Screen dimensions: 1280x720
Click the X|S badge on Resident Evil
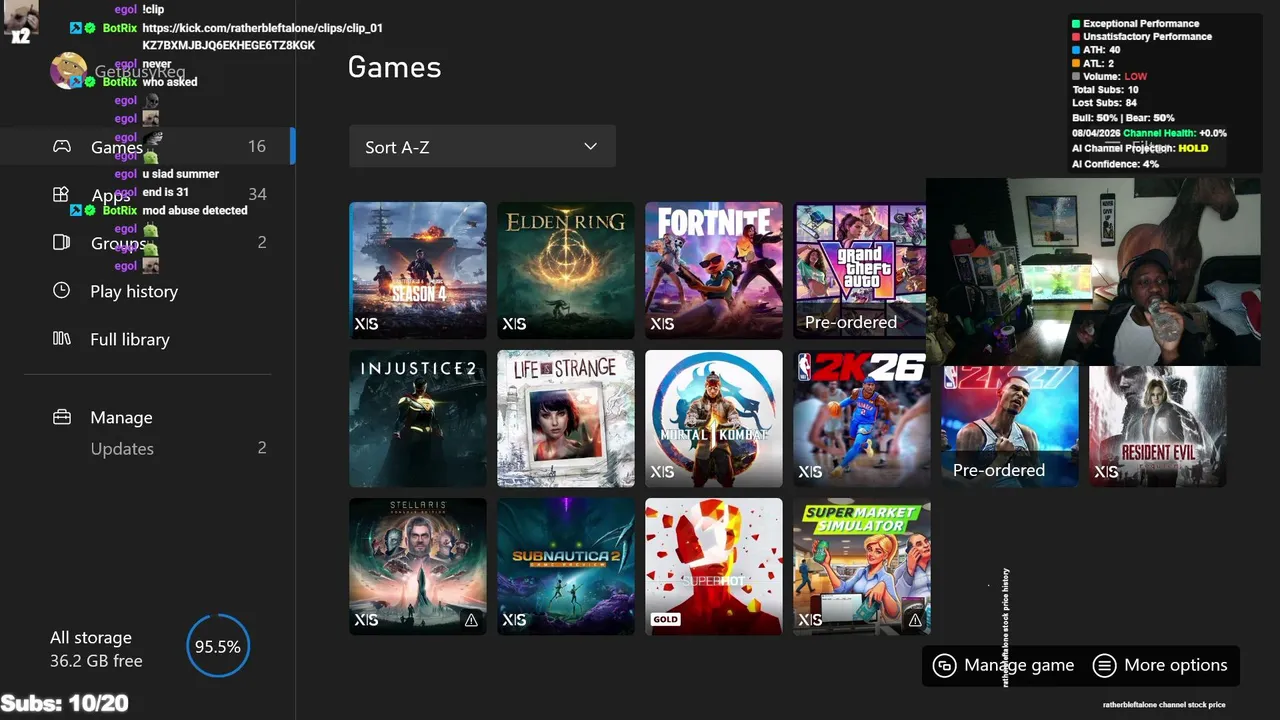click(x=1106, y=472)
